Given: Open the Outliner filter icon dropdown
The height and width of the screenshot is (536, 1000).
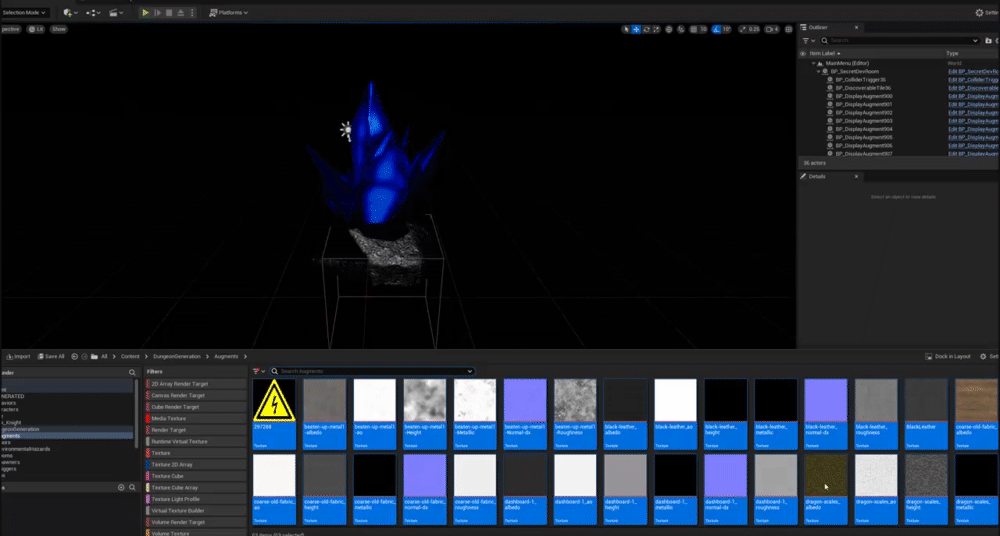Looking at the screenshot, I should [x=808, y=40].
